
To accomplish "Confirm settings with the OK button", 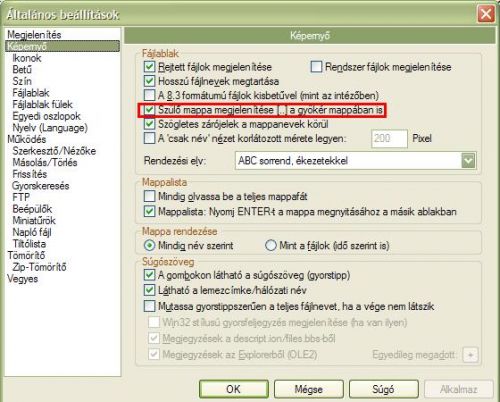I will point(234,389).
